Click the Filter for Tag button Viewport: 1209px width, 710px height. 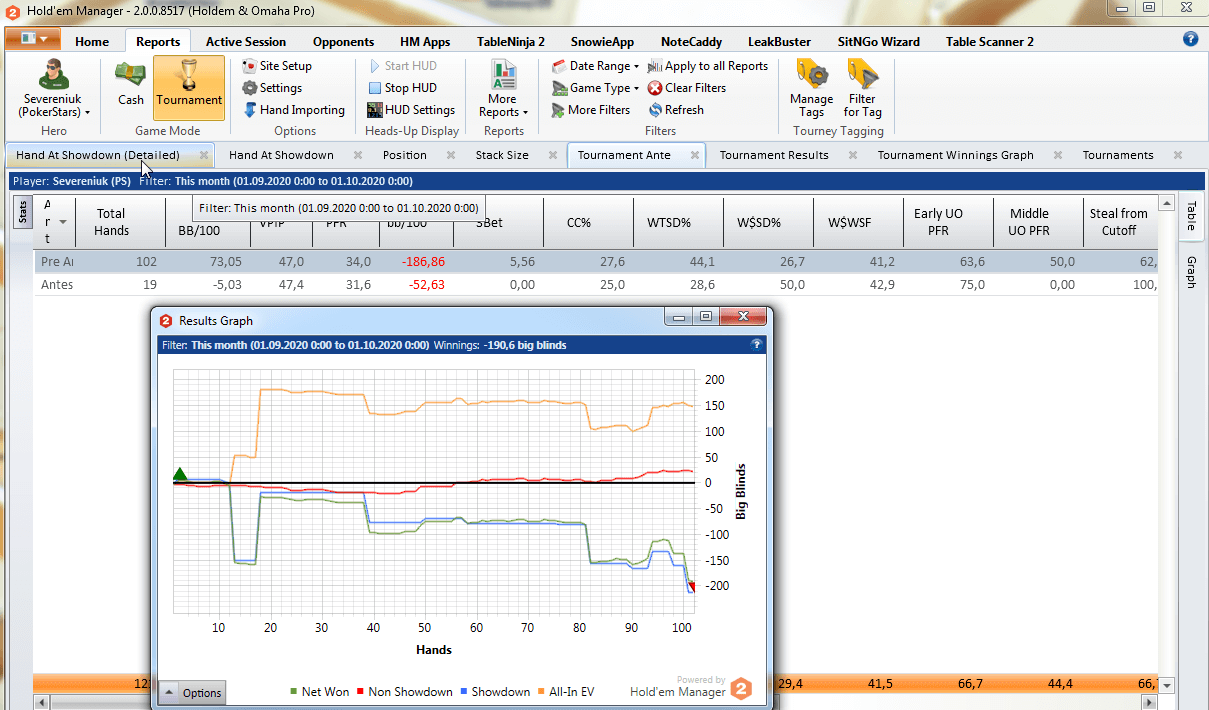pyautogui.click(x=862, y=88)
